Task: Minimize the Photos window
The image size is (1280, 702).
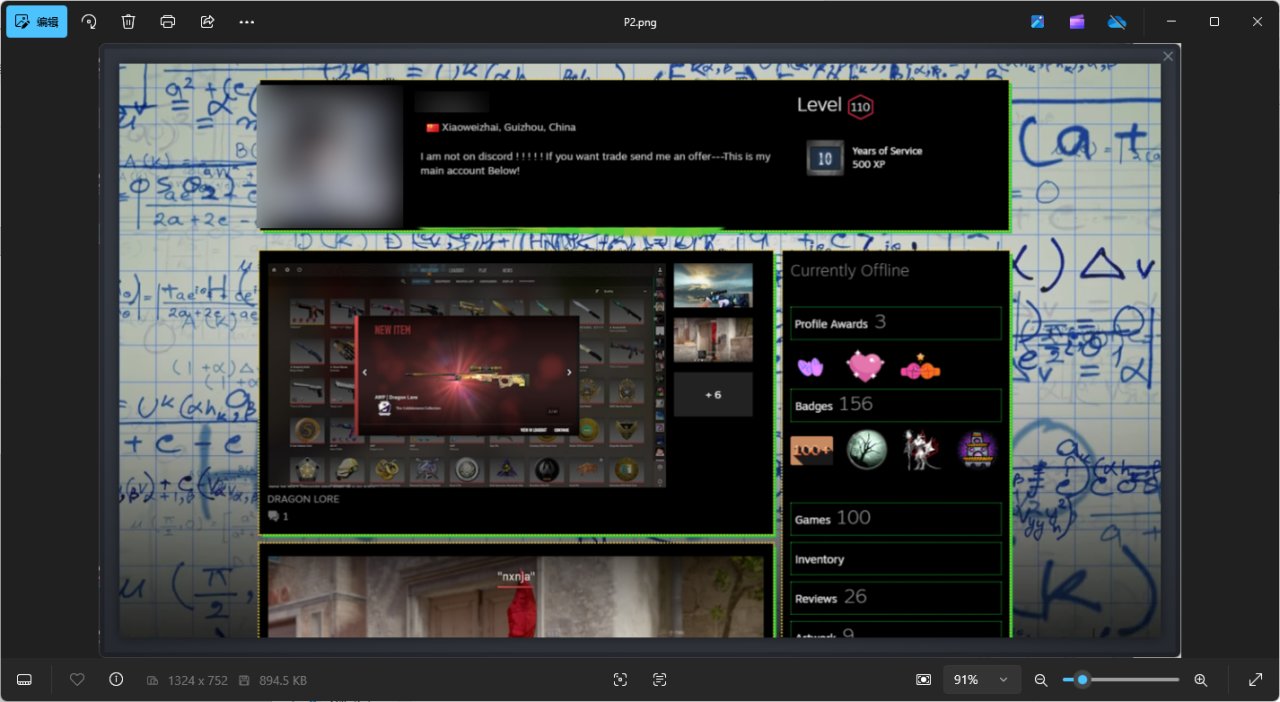Action: point(1171,21)
